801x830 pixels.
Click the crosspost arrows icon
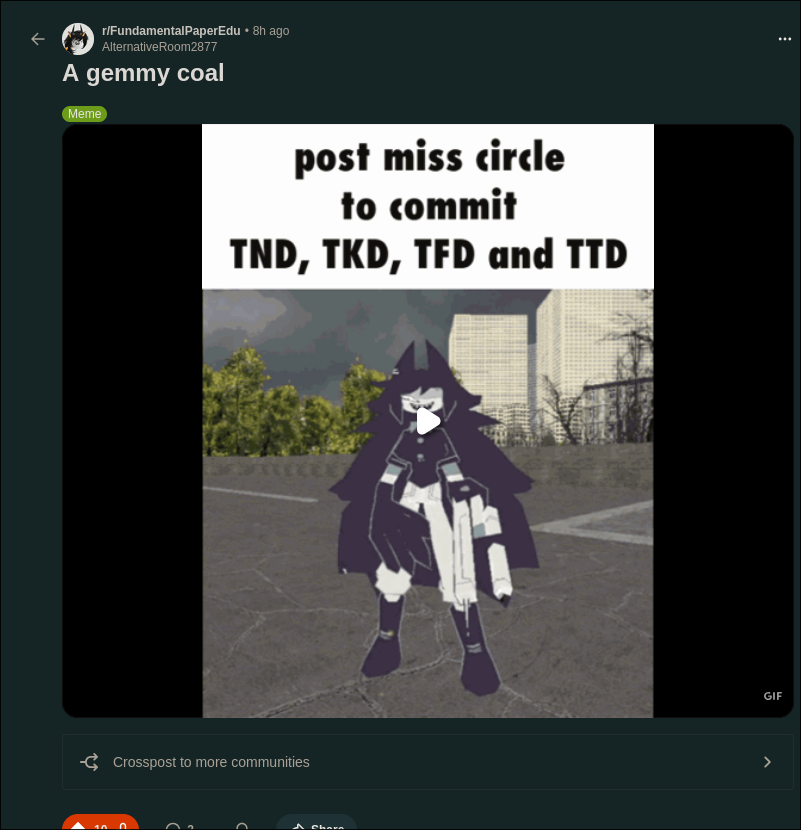[89, 762]
